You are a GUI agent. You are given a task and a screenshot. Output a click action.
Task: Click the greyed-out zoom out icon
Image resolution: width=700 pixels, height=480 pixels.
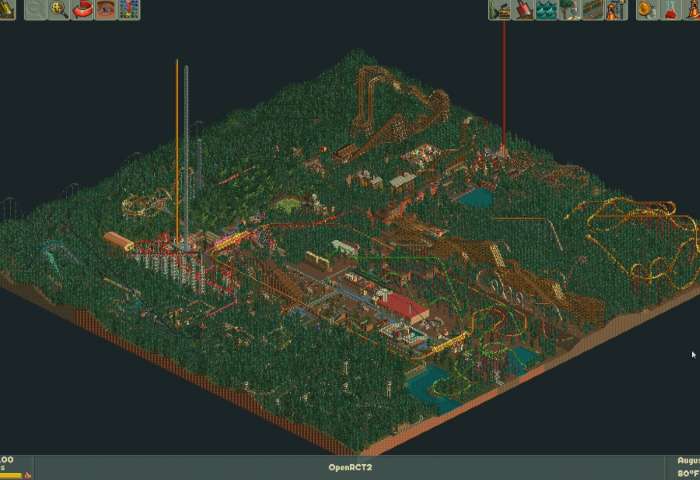(x=36, y=9)
